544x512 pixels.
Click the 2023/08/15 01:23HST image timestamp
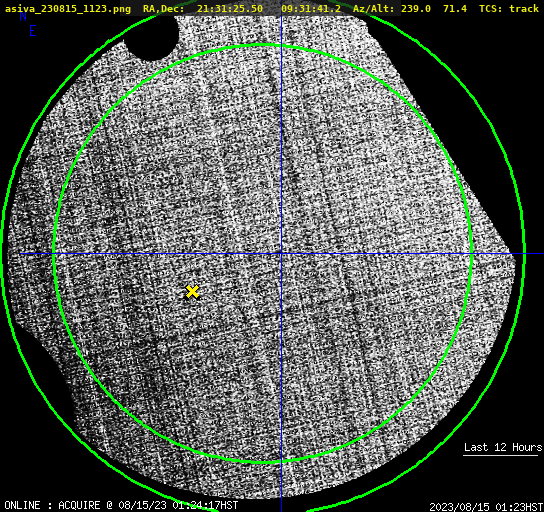coord(486,507)
